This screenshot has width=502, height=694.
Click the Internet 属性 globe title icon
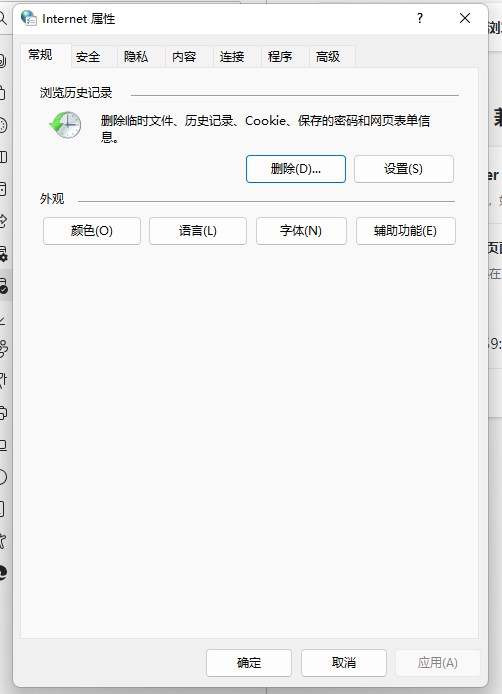(29, 18)
